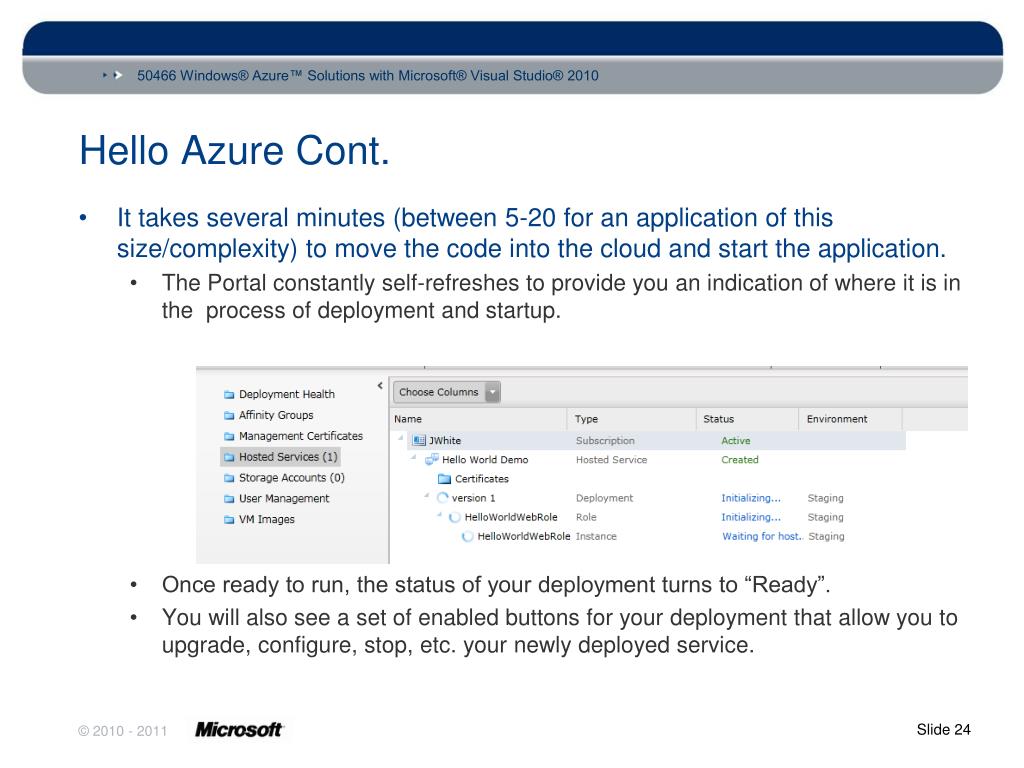Click the Hello Azure Cont. slide title
The width and height of the screenshot is (1024, 768).
click(234, 151)
